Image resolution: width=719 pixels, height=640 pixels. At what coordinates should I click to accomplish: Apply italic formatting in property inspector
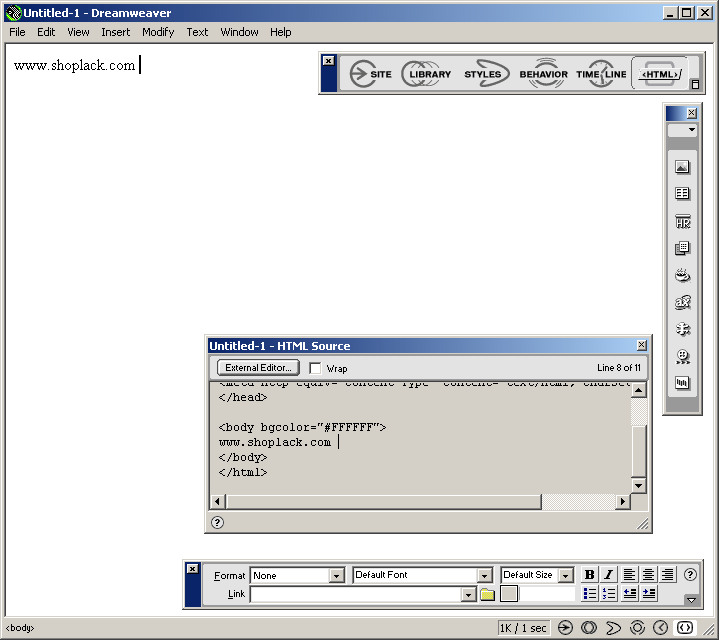click(608, 574)
